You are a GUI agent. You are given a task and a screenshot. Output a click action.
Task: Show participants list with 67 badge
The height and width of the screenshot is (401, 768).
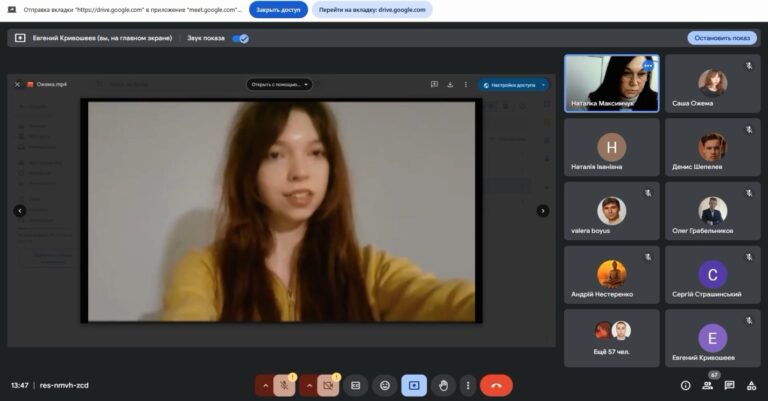708,385
